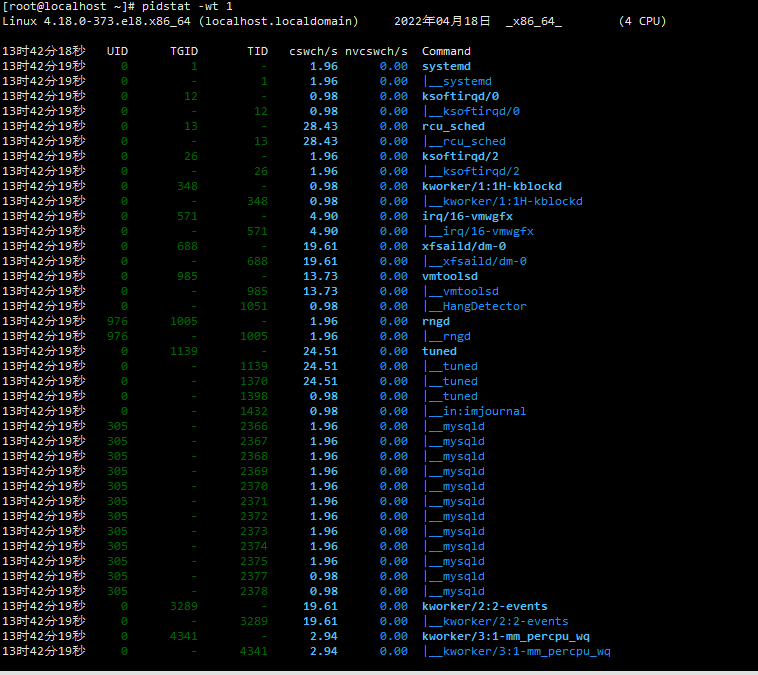Click TGID value 348
758x675 pixels.
point(188,186)
